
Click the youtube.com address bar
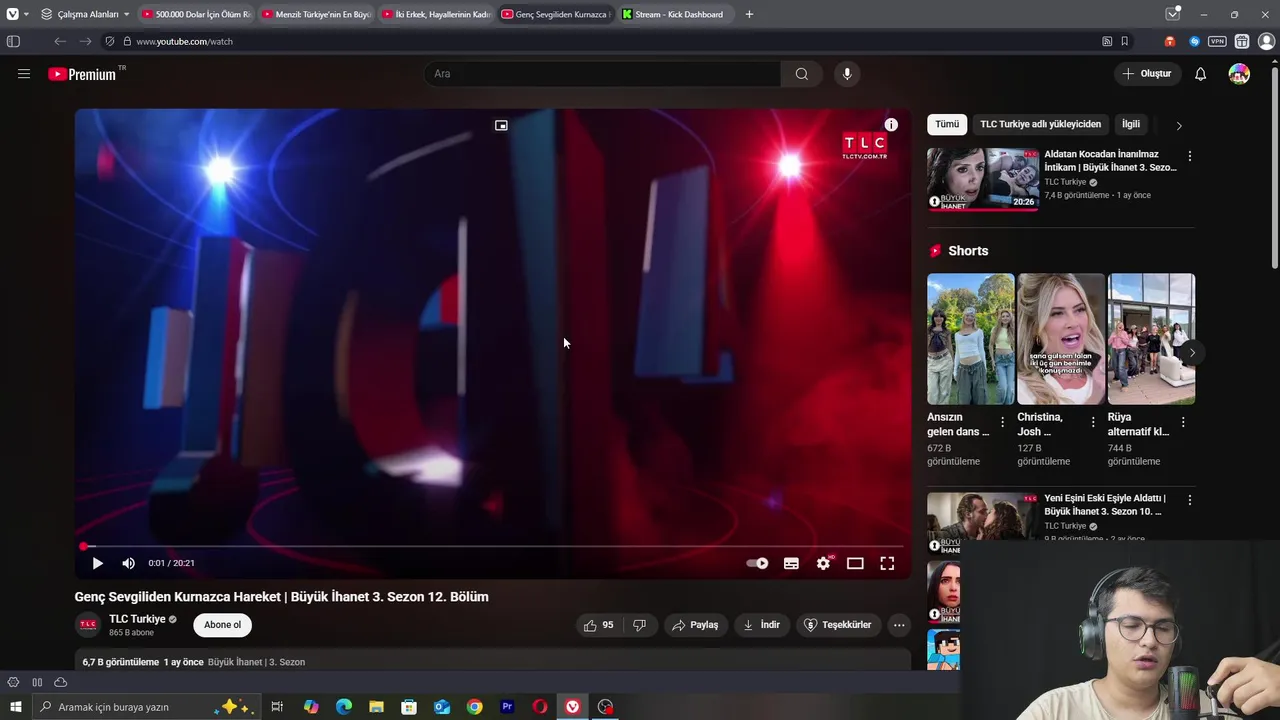tap(610, 41)
